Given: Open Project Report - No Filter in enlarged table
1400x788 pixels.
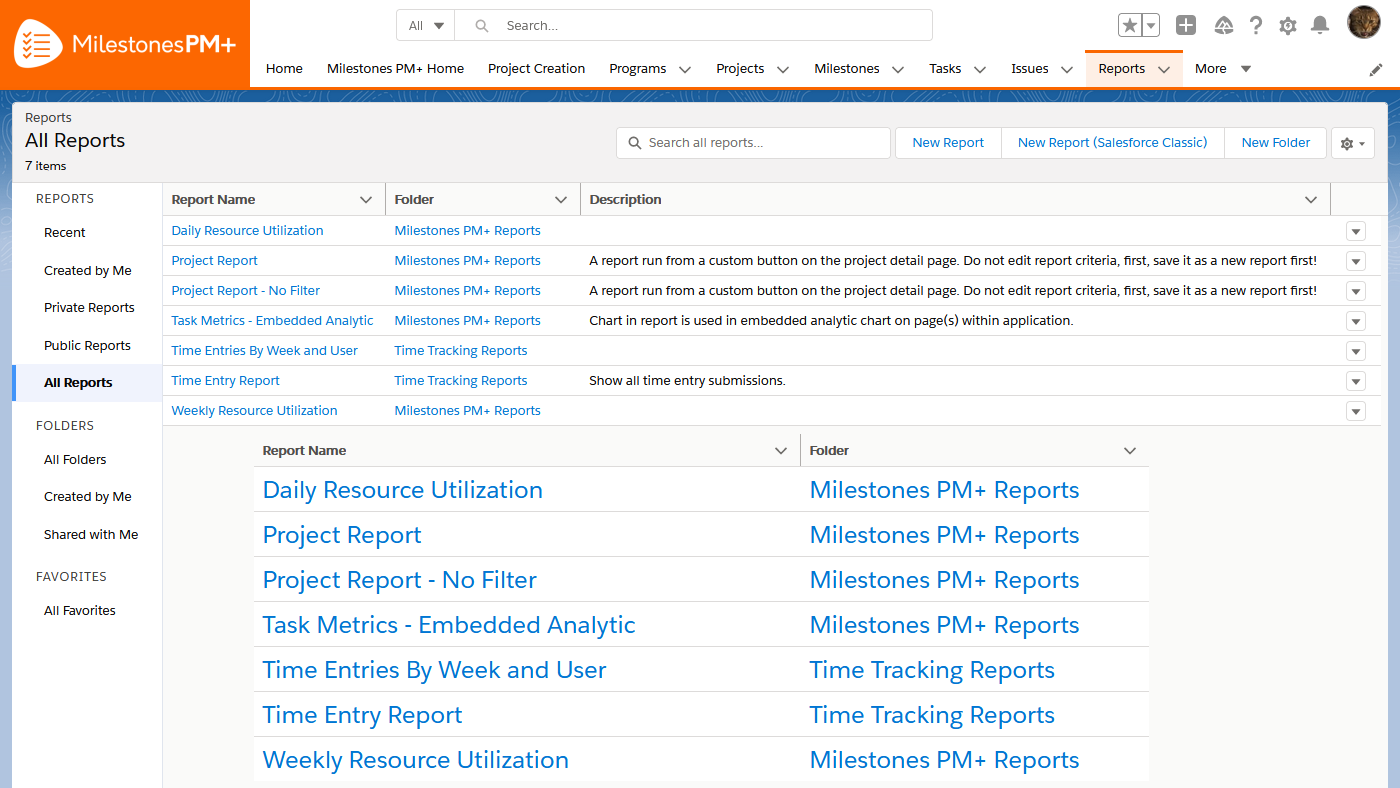Looking at the screenshot, I should 399,580.
